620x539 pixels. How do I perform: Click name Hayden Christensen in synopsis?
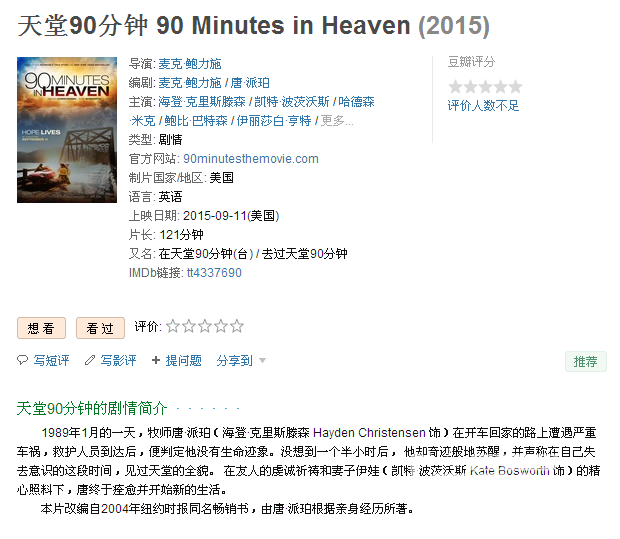[x=369, y=433]
